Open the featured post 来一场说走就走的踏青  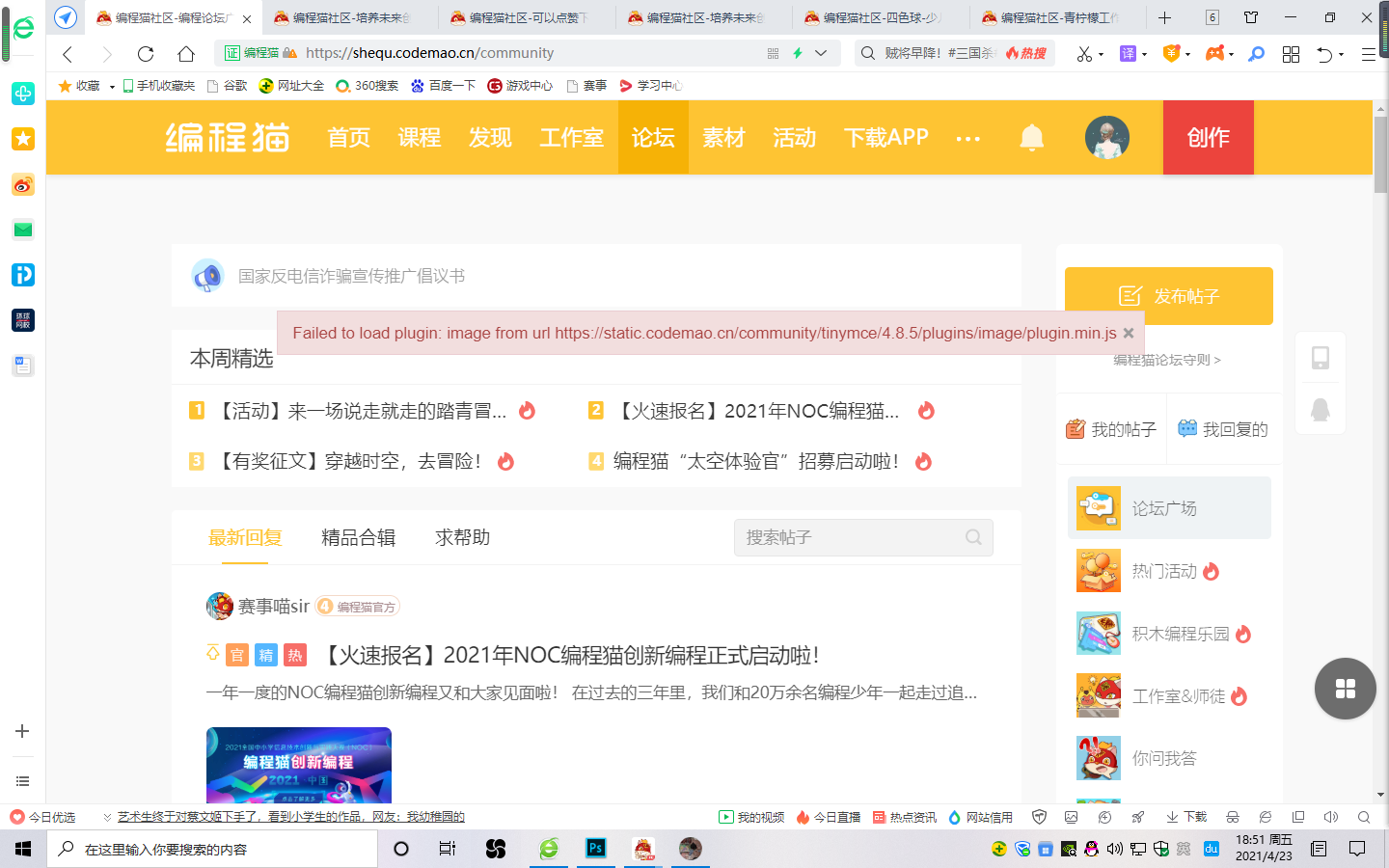(360, 411)
